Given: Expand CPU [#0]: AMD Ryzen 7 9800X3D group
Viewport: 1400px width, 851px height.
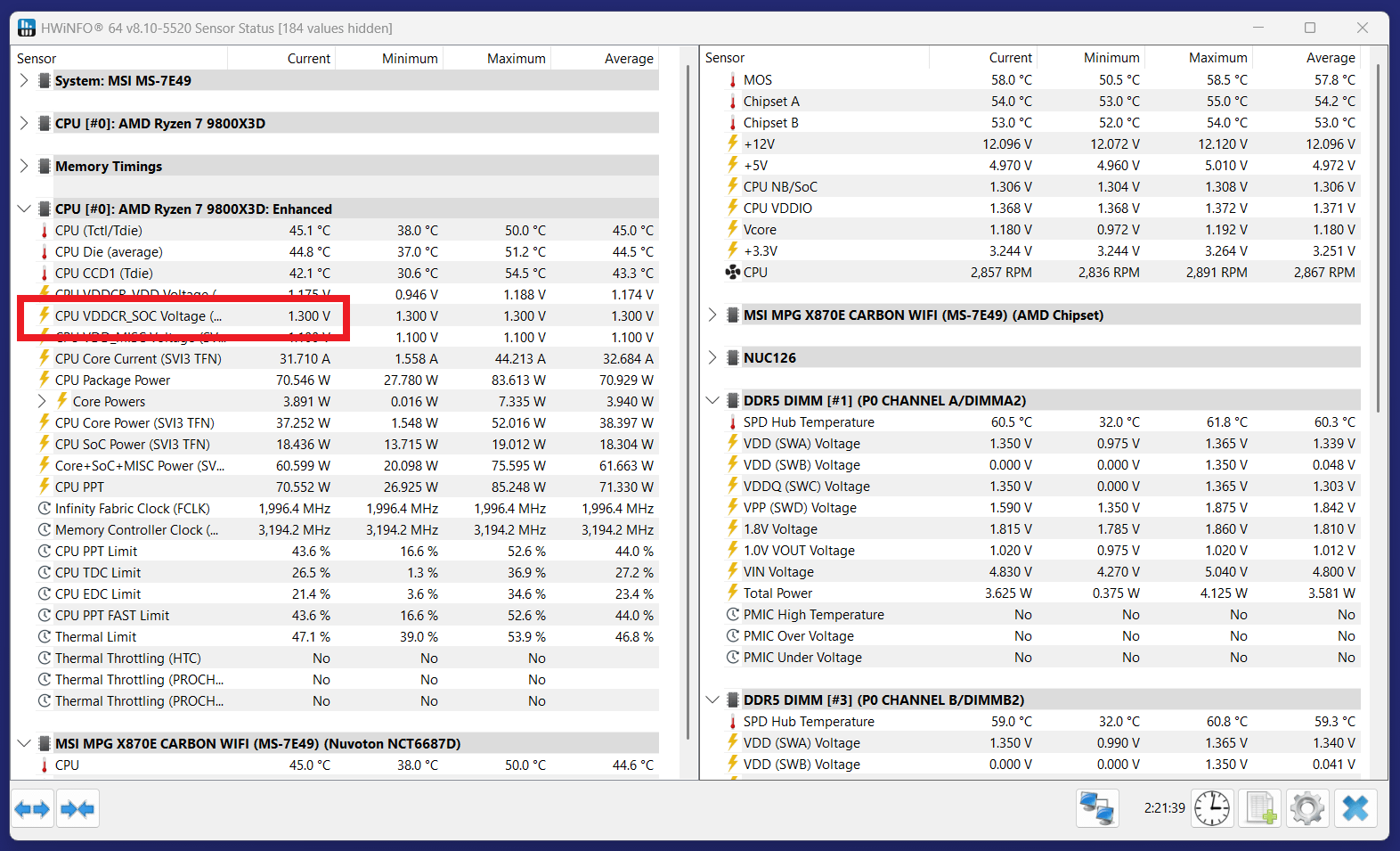Looking at the screenshot, I should pos(24,123).
